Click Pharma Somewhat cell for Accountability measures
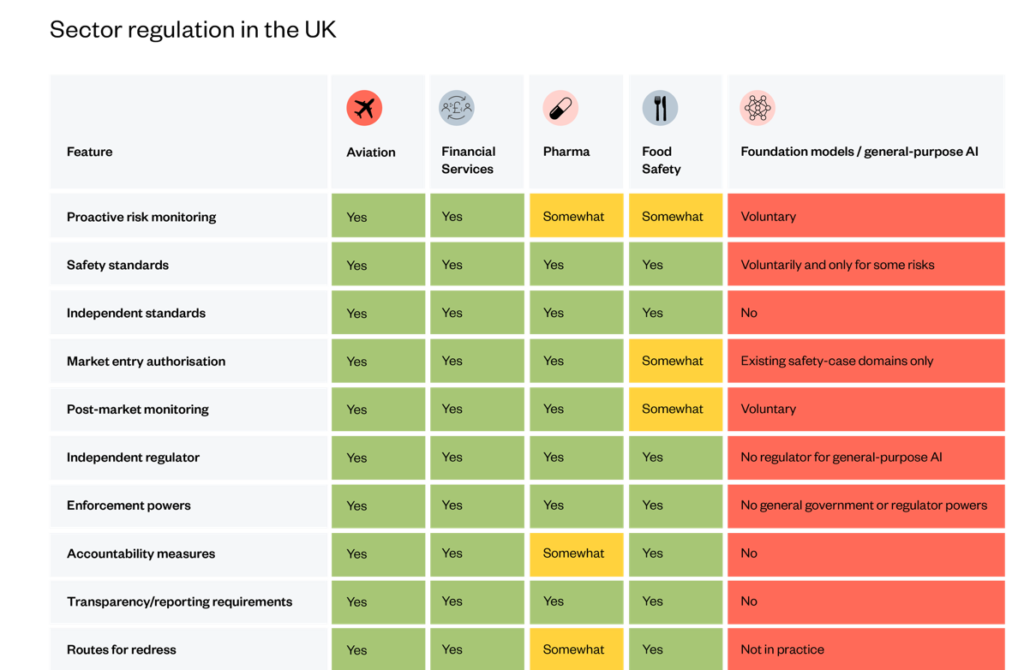Image resolution: width=1024 pixels, height=670 pixels. 574,553
